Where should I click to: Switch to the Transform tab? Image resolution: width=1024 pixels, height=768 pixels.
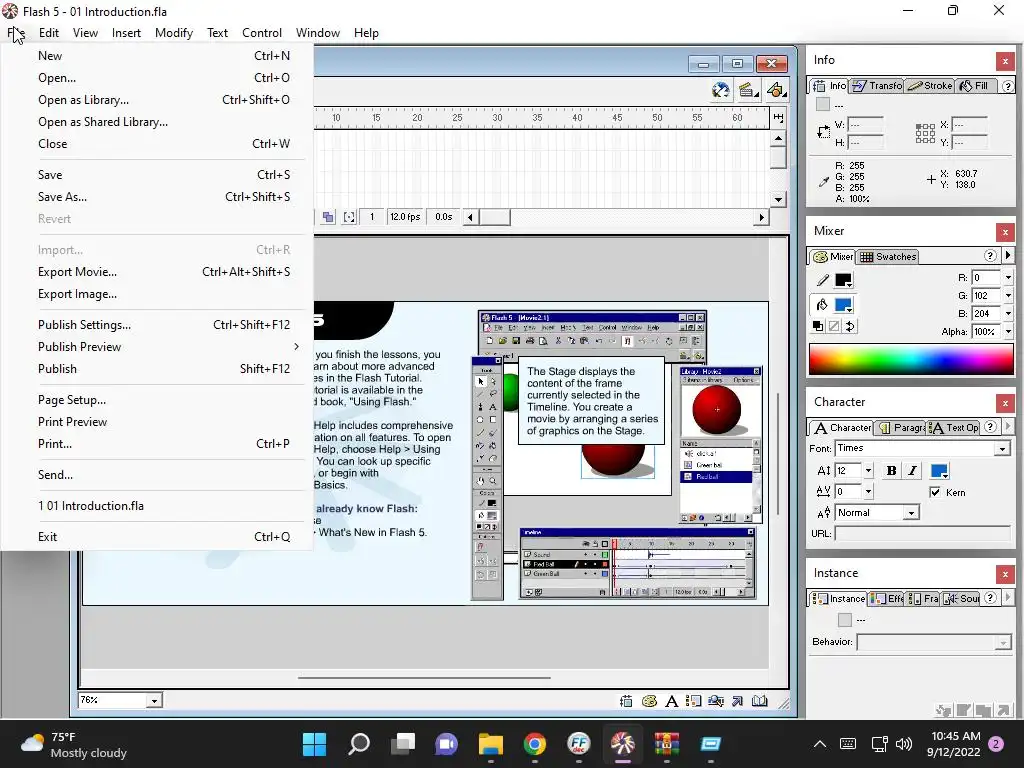point(877,86)
